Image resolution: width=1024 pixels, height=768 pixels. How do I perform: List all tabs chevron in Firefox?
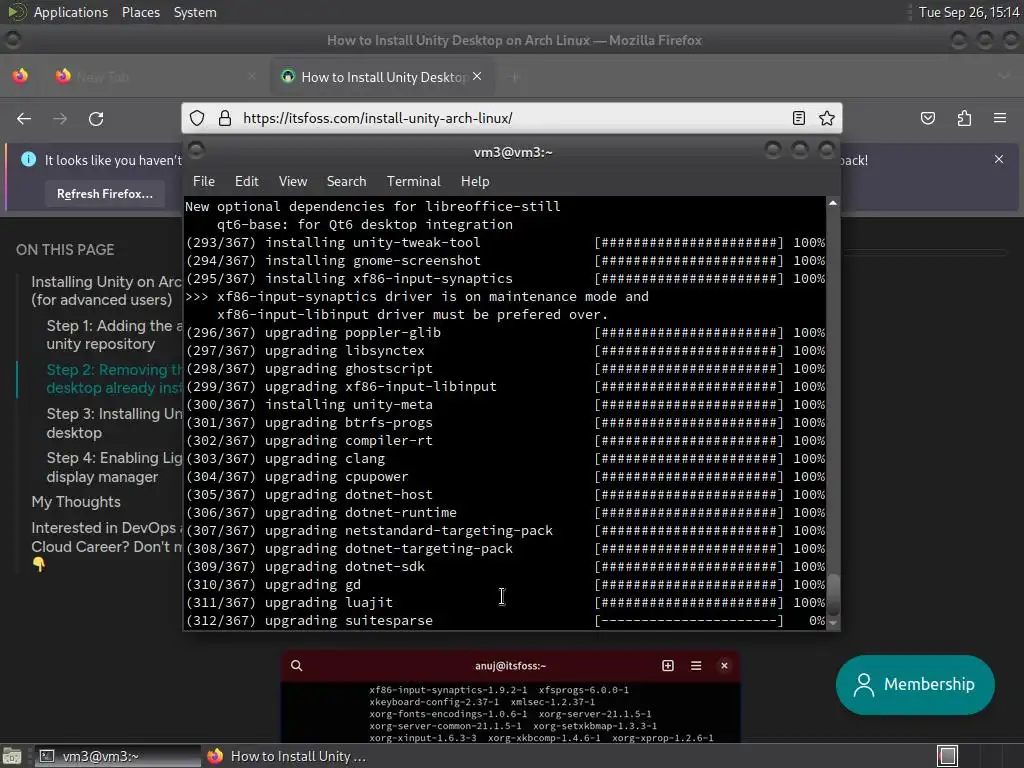click(1004, 76)
